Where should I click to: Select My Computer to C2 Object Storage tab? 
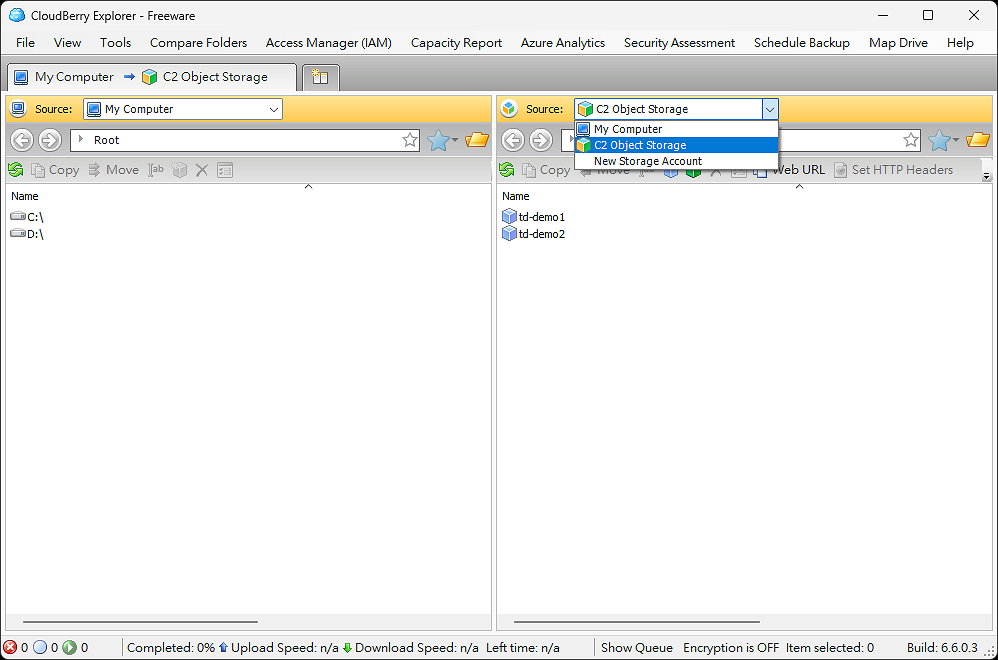click(x=151, y=77)
